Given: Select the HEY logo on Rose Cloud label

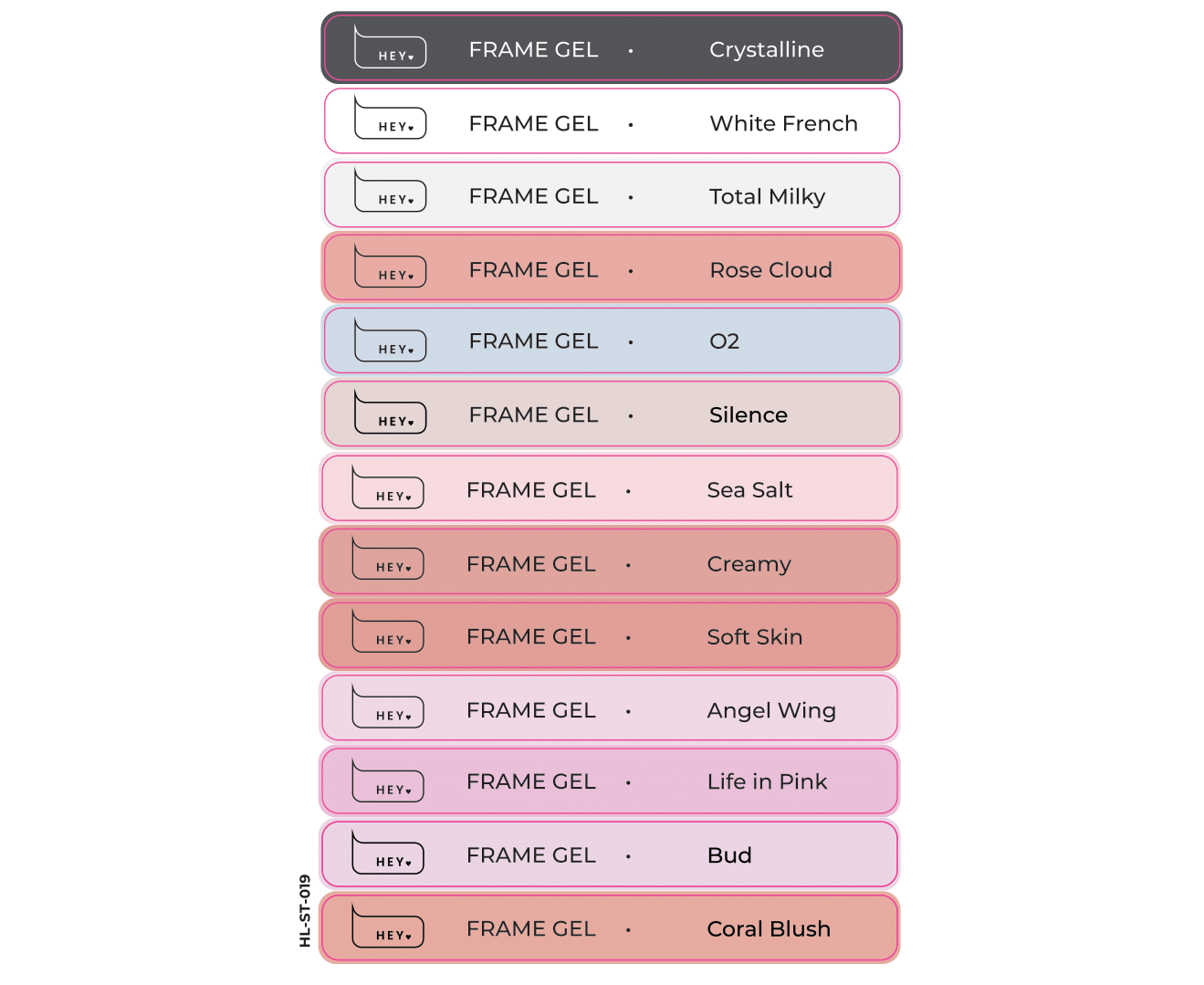Looking at the screenshot, I should click(390, 267).
